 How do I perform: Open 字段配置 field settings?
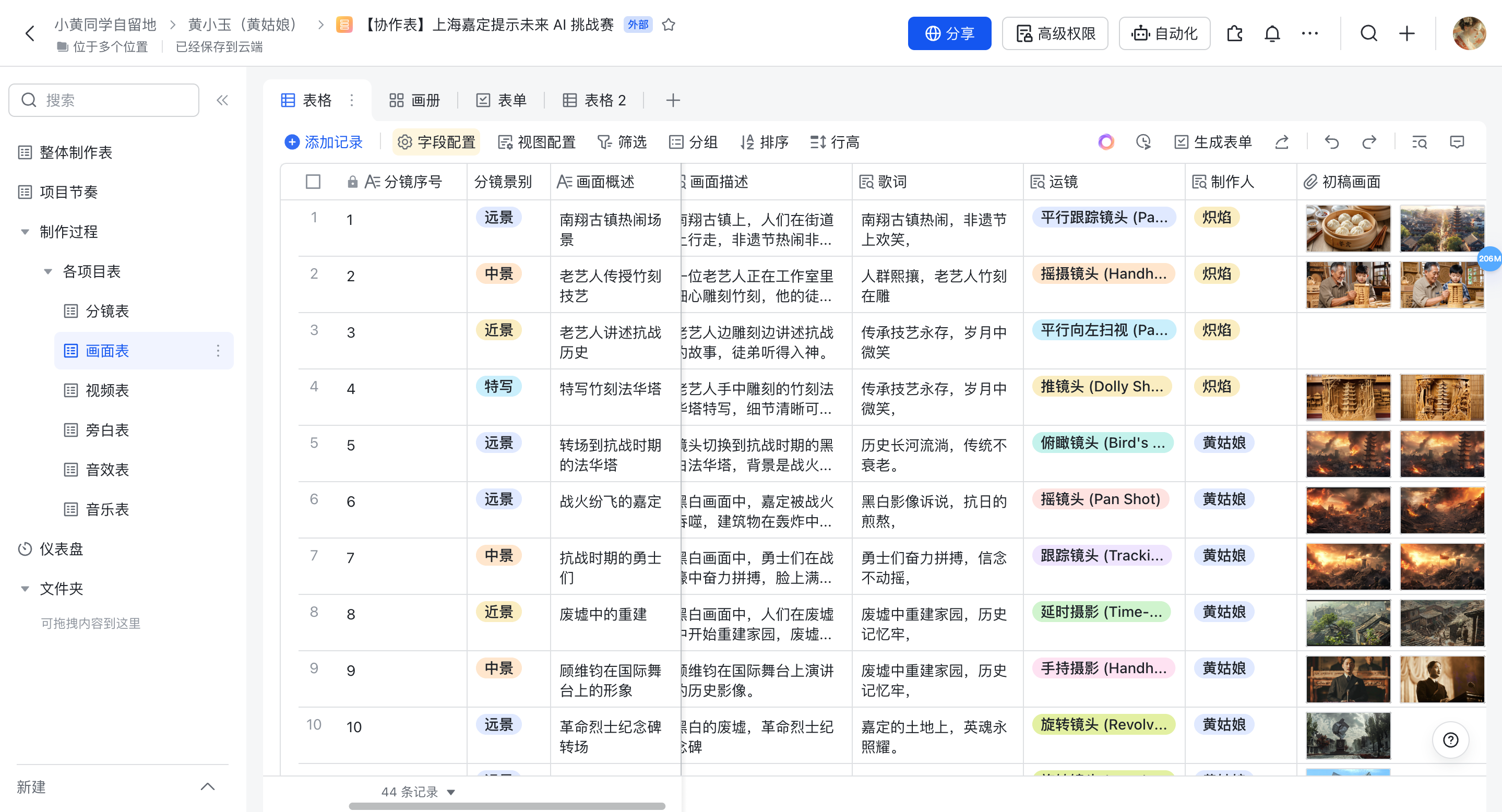436,141
